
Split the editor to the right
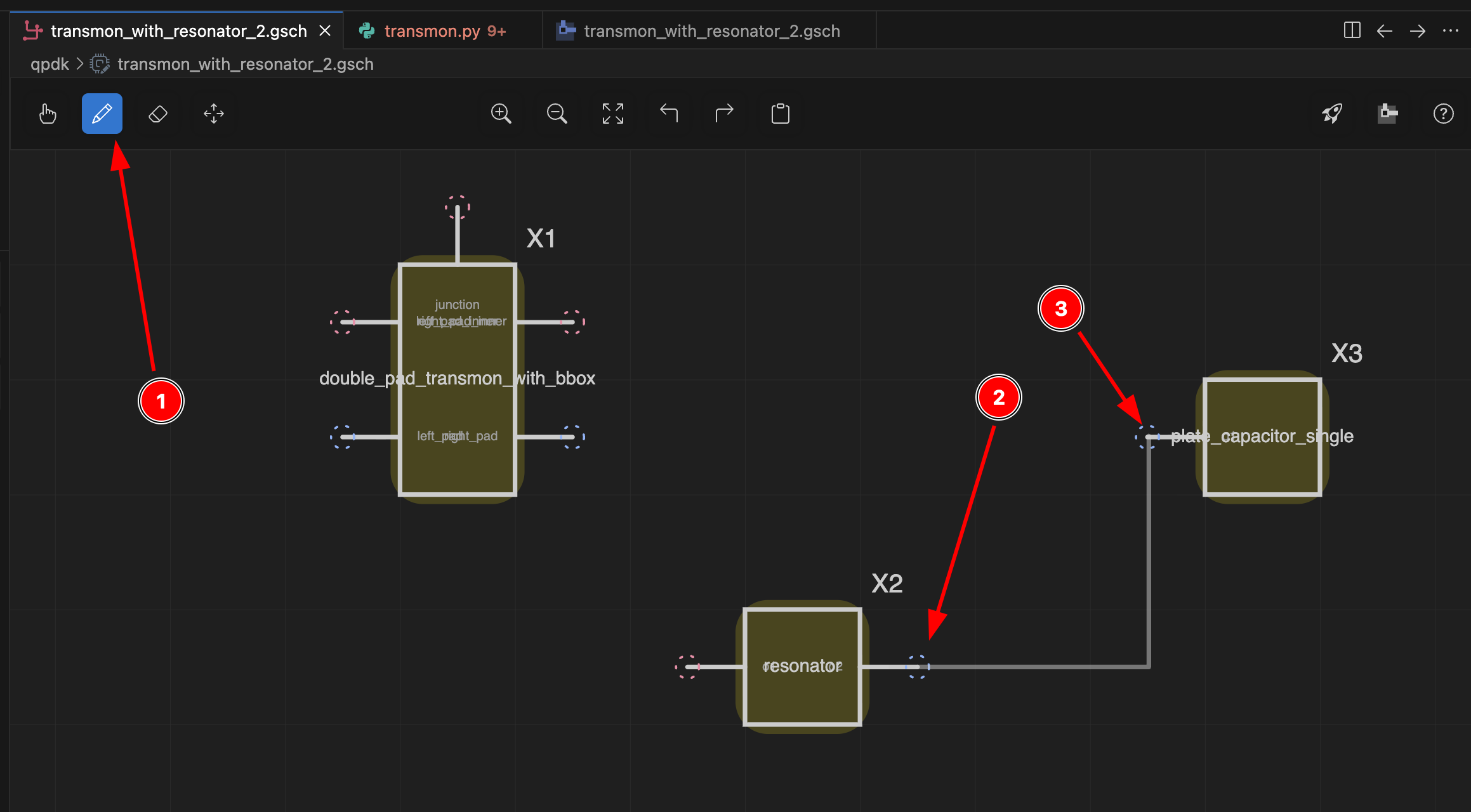1352,30
